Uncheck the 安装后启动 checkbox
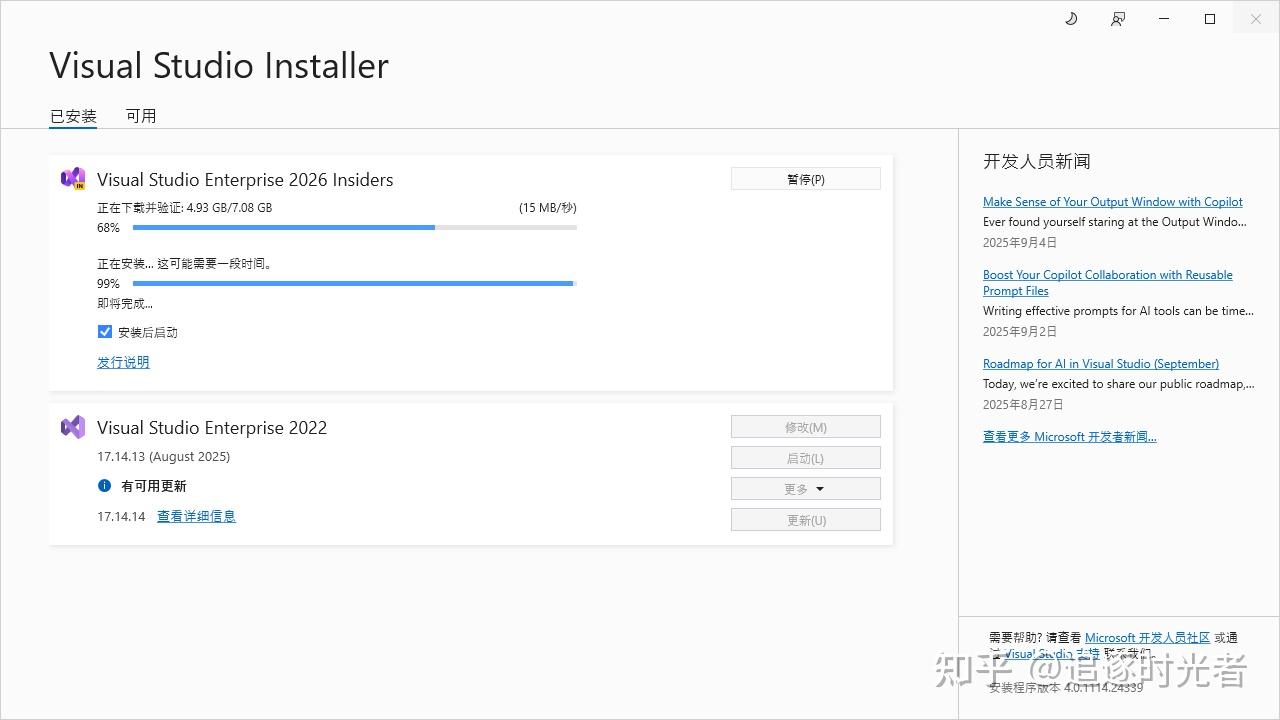This screenshot has height=720, width=1280. [104, 331]
